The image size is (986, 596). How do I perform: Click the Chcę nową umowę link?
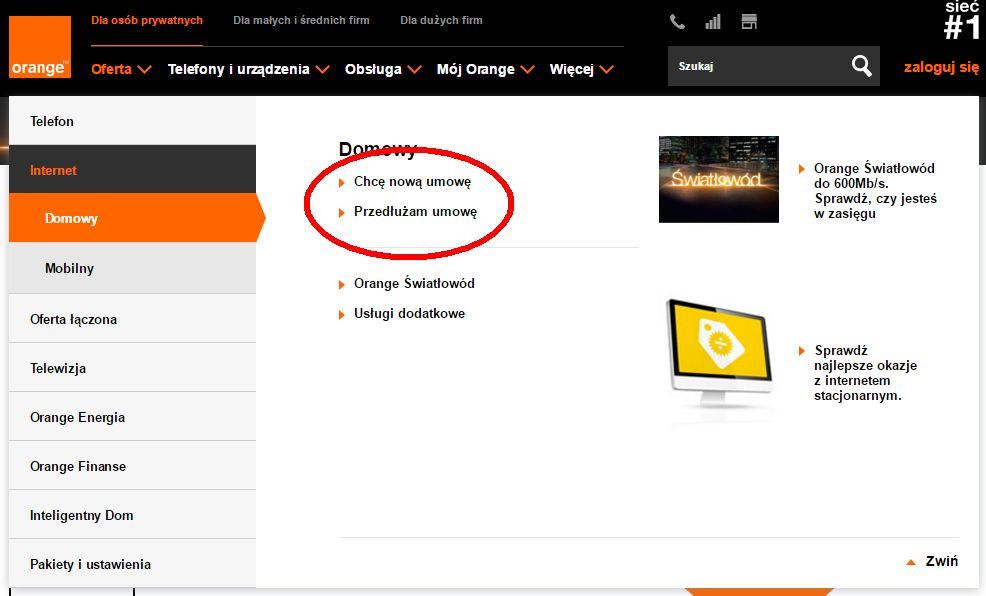coord(412,182)
